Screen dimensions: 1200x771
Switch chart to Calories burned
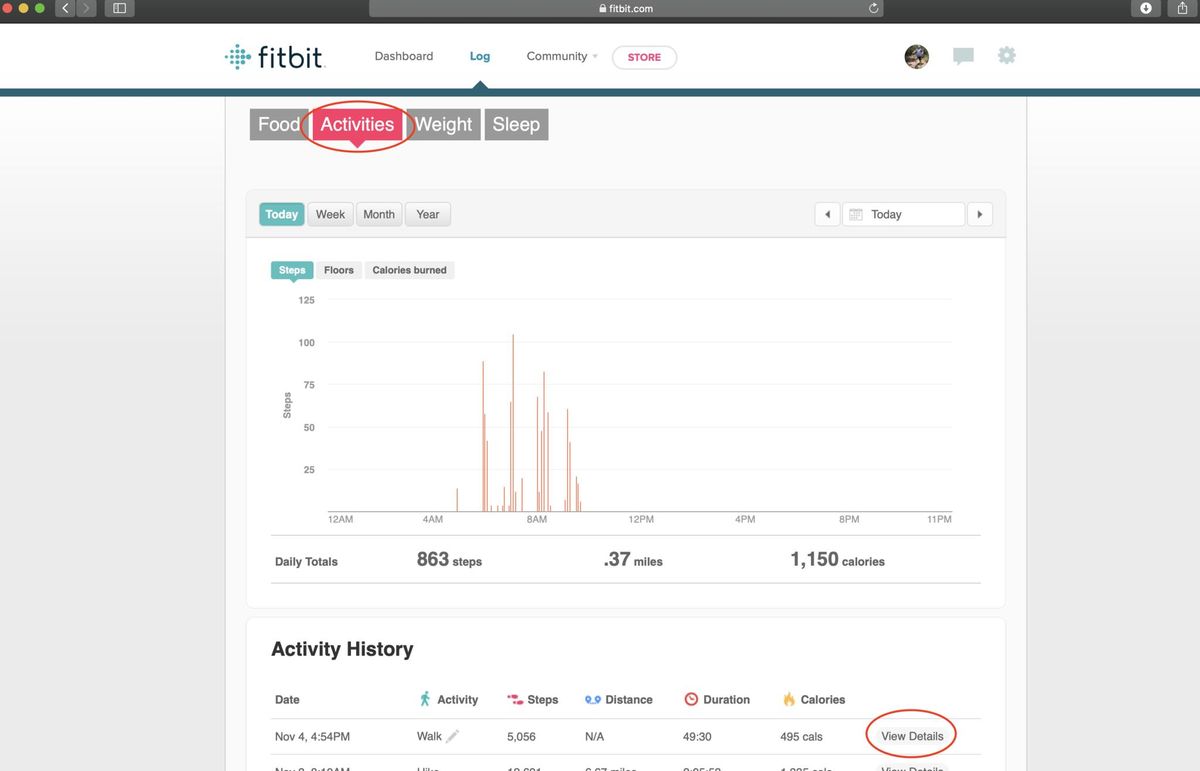tap(409, 270)
